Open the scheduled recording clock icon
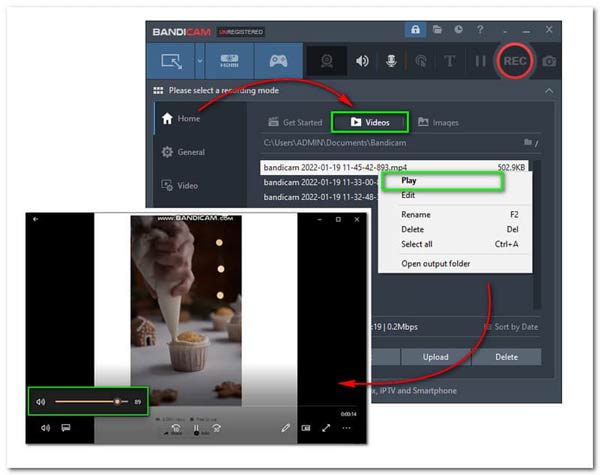The image size is (600, 475). tap(458, 29)
